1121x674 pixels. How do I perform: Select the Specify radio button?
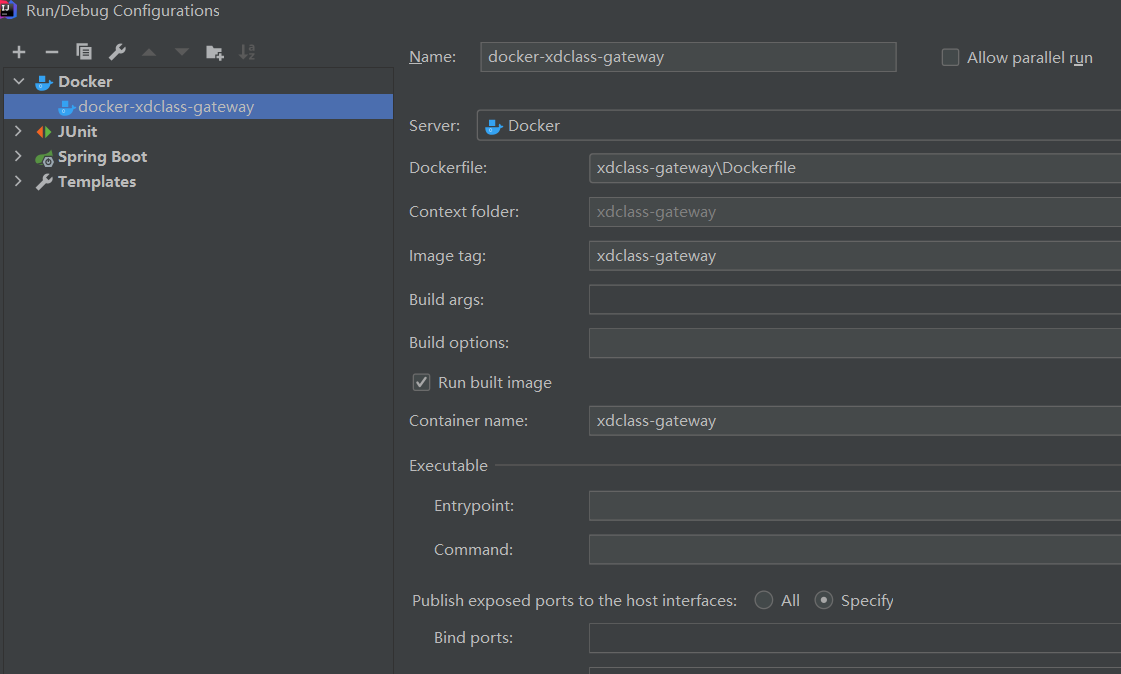coord(824,601)
